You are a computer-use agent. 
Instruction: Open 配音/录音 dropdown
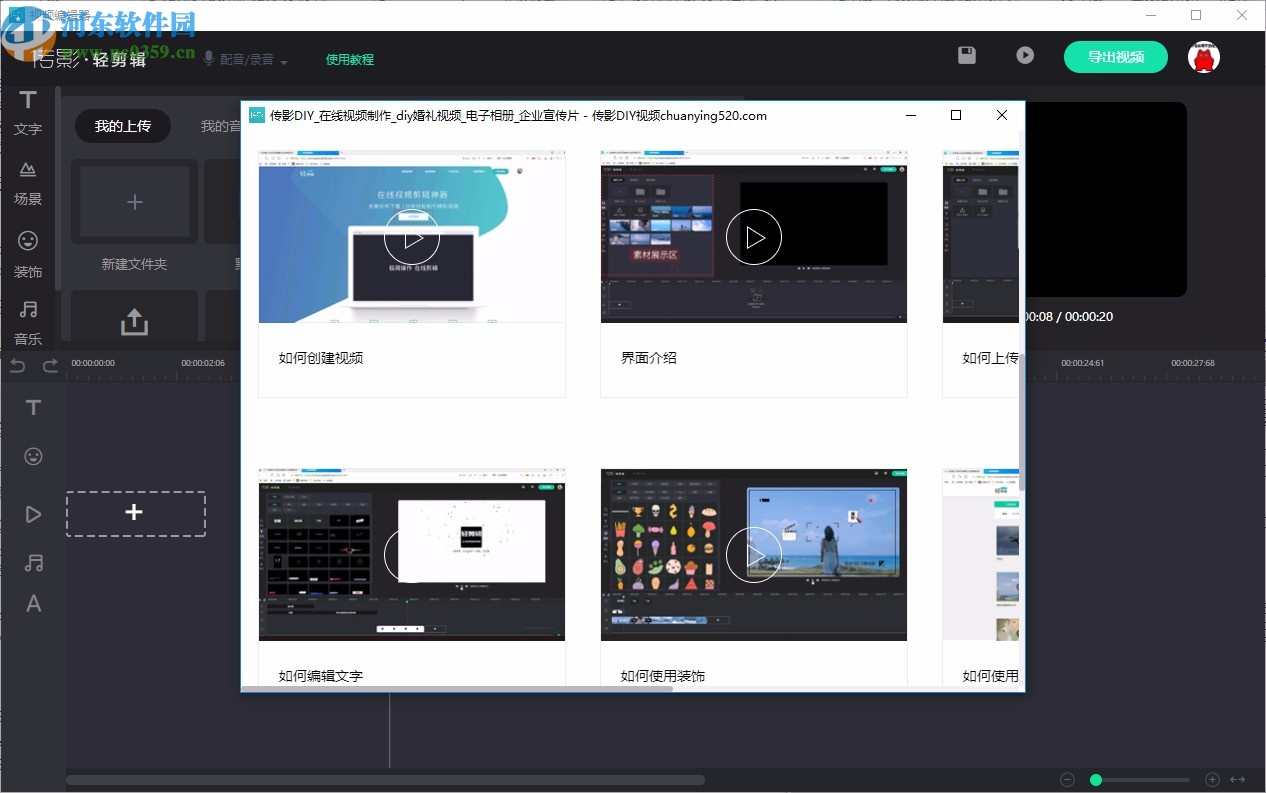pyautogui.click(x=245, y=59)
